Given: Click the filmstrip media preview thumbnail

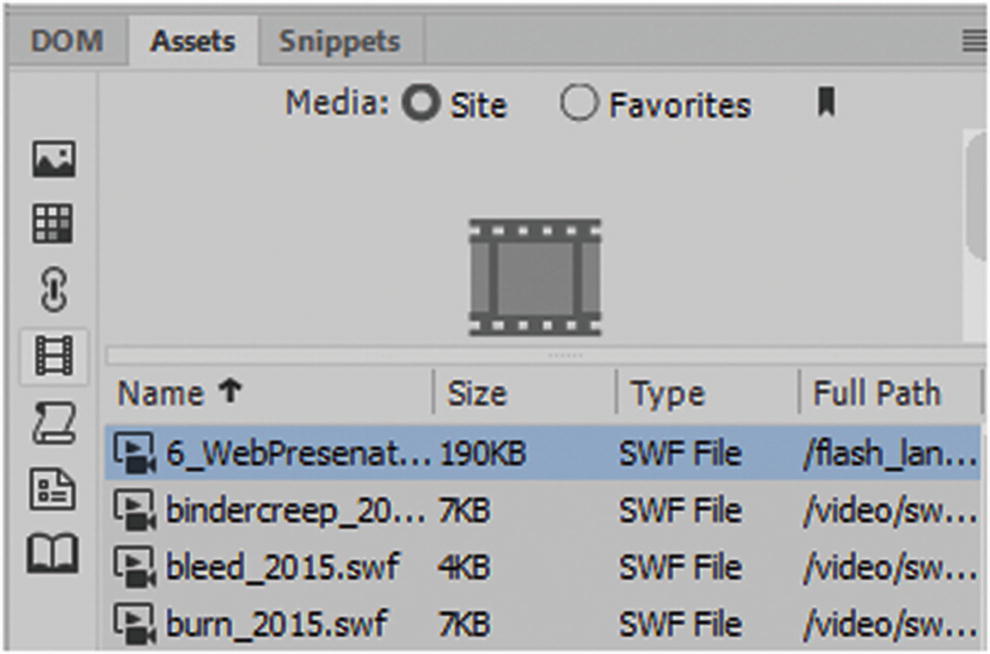Looking at the screenshot, I should [x=535, y=276].
